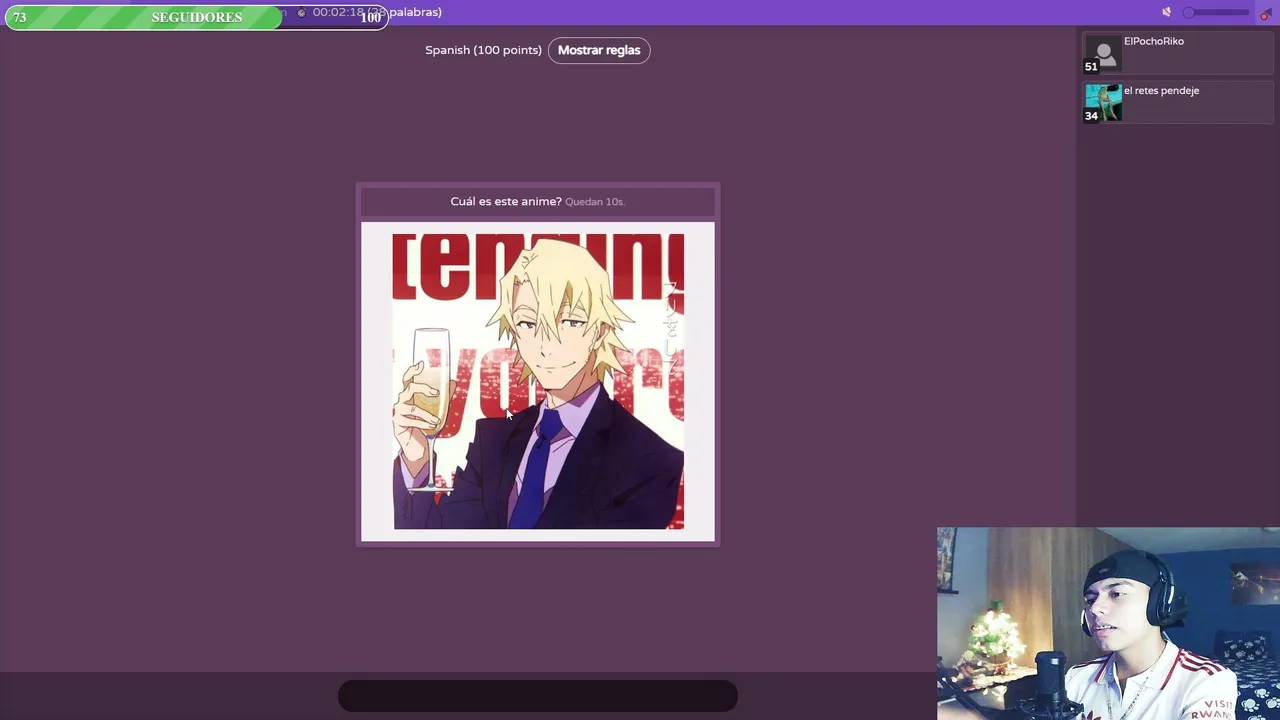Unmute with the muted speaker icon
The height and width of the screenshot is (720, 1280).
(x=1166, y=12)
